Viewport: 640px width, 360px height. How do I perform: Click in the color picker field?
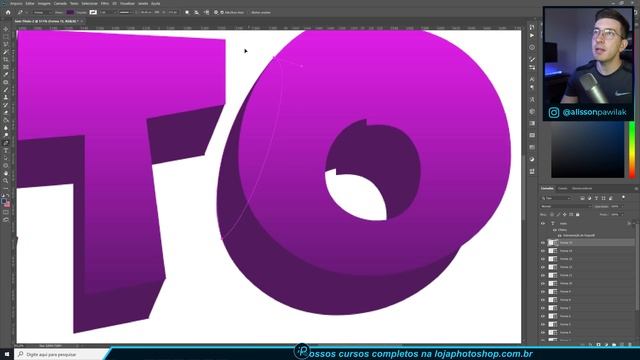click(x=588, y=150)
